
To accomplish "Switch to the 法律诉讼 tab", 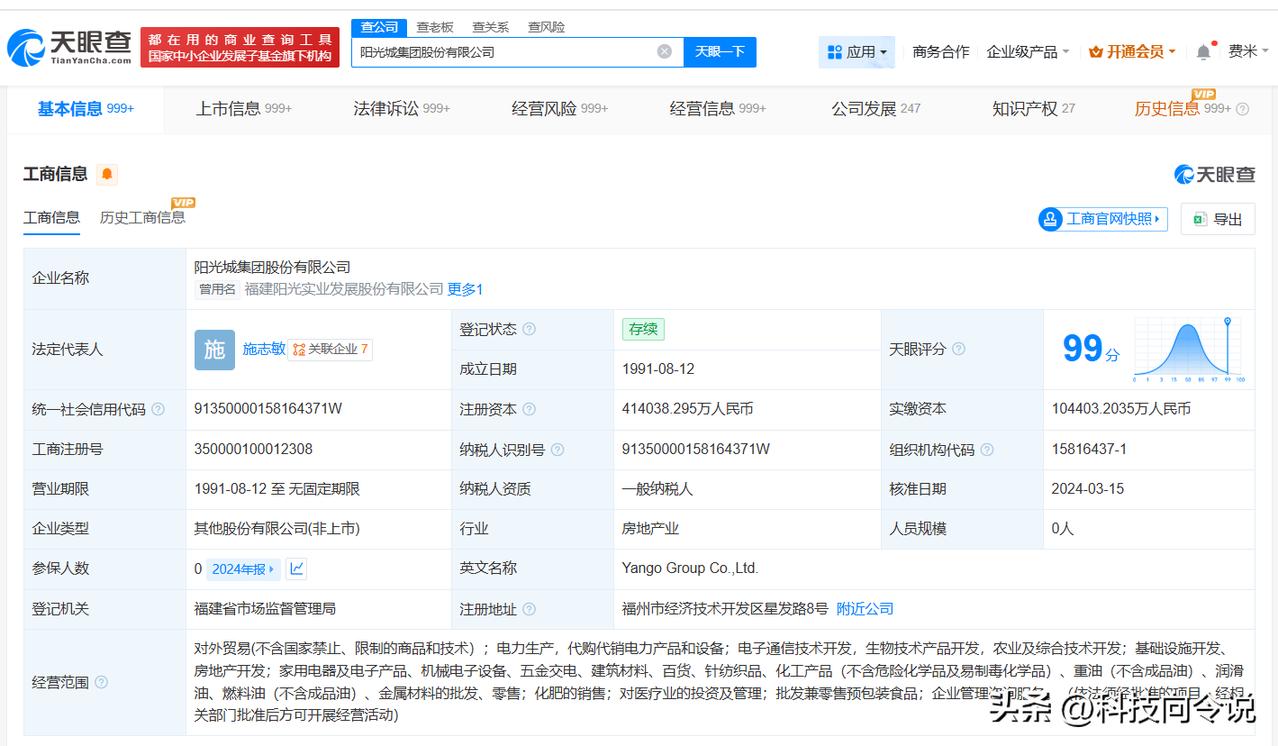I will tap(401, 109).
